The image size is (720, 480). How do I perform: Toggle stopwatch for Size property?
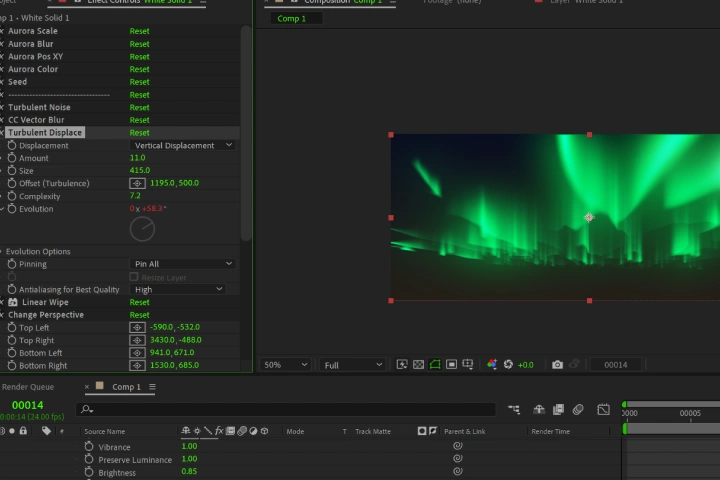(12, 170)
